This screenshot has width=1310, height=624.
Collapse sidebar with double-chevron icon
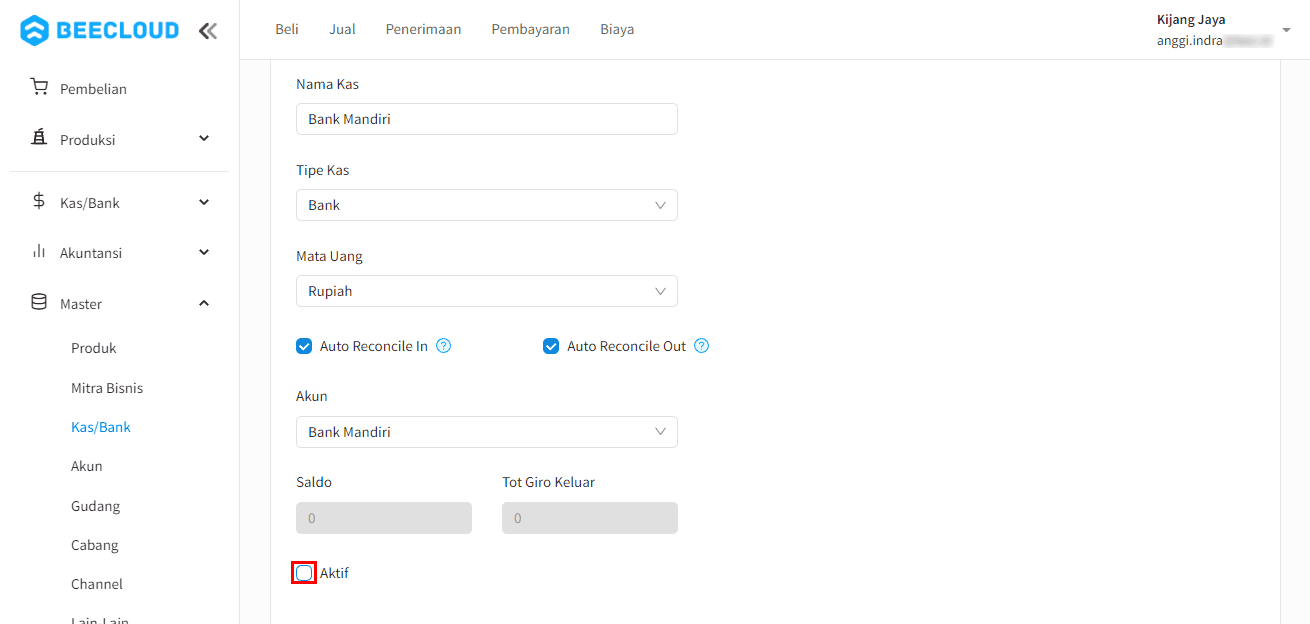[207, 31]
